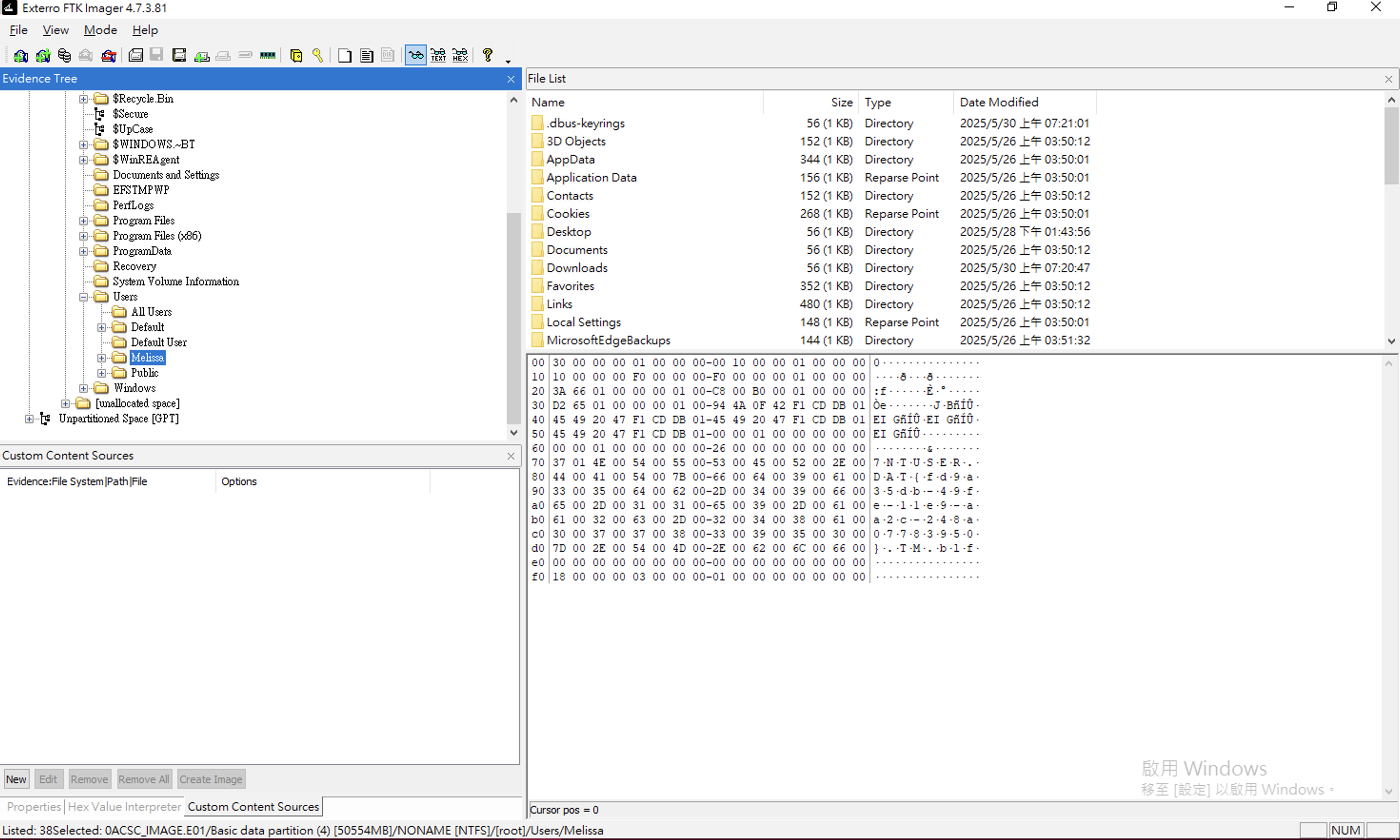
Task: Open the Mode menu
Action: pyautogui.click(x=100, y=30)
